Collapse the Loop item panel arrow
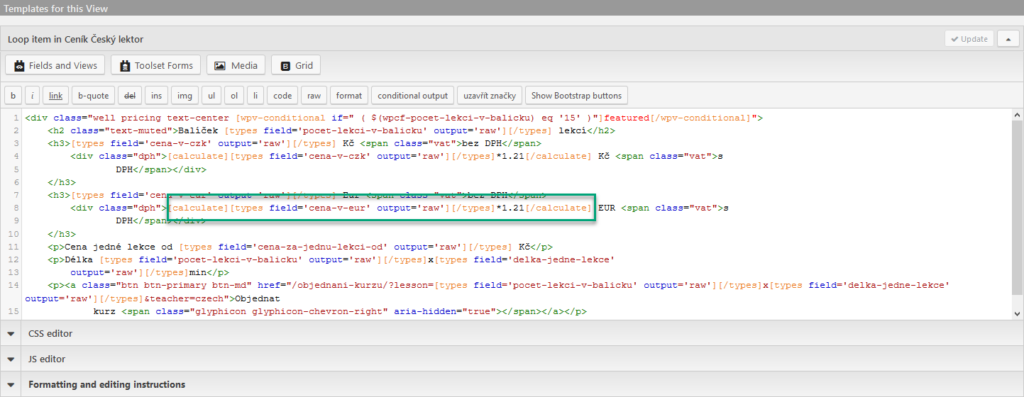Viewport: 1024px width, 397px height. point(1008,39)
